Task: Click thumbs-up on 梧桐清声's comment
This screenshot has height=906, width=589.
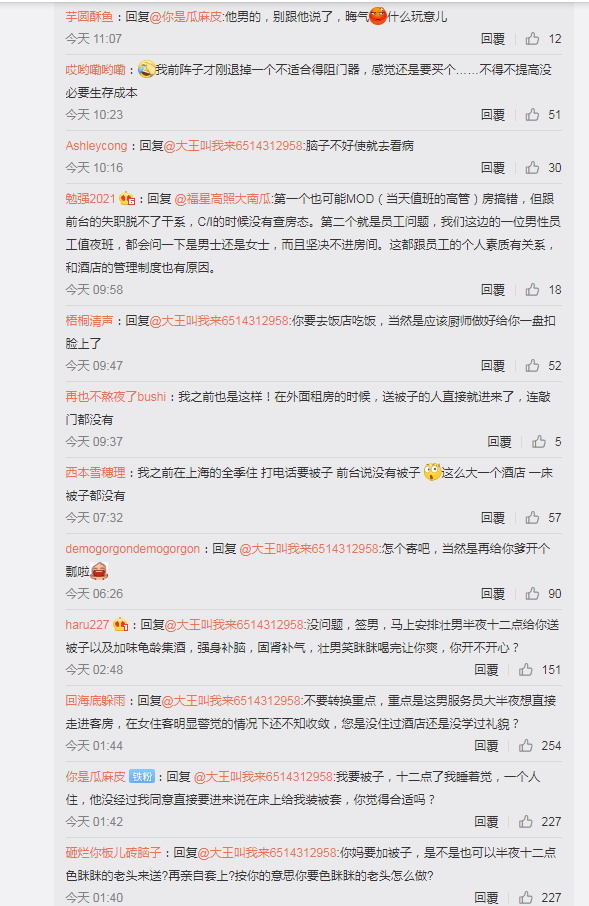Action: click(x=532, y=366)
